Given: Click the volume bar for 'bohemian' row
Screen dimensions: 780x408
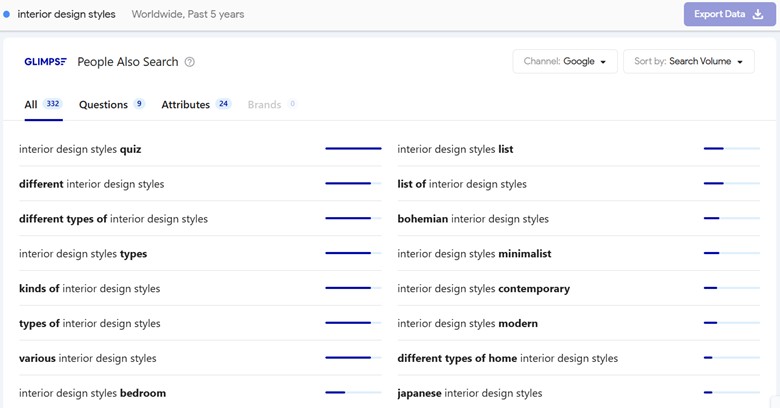Looking at the screenshot, I should [x=732, y=218].
